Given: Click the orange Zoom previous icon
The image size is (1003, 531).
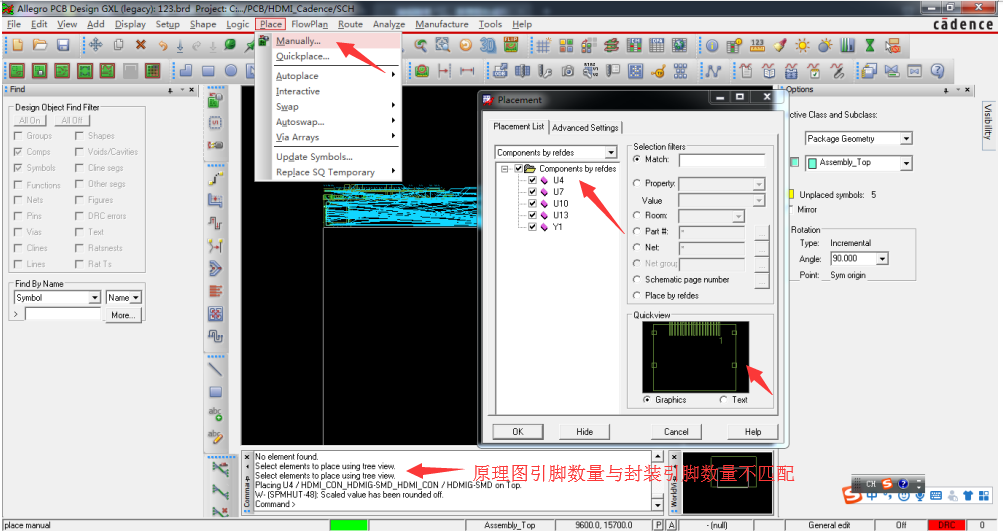Looking at the screenshot, I should (466, 45).
